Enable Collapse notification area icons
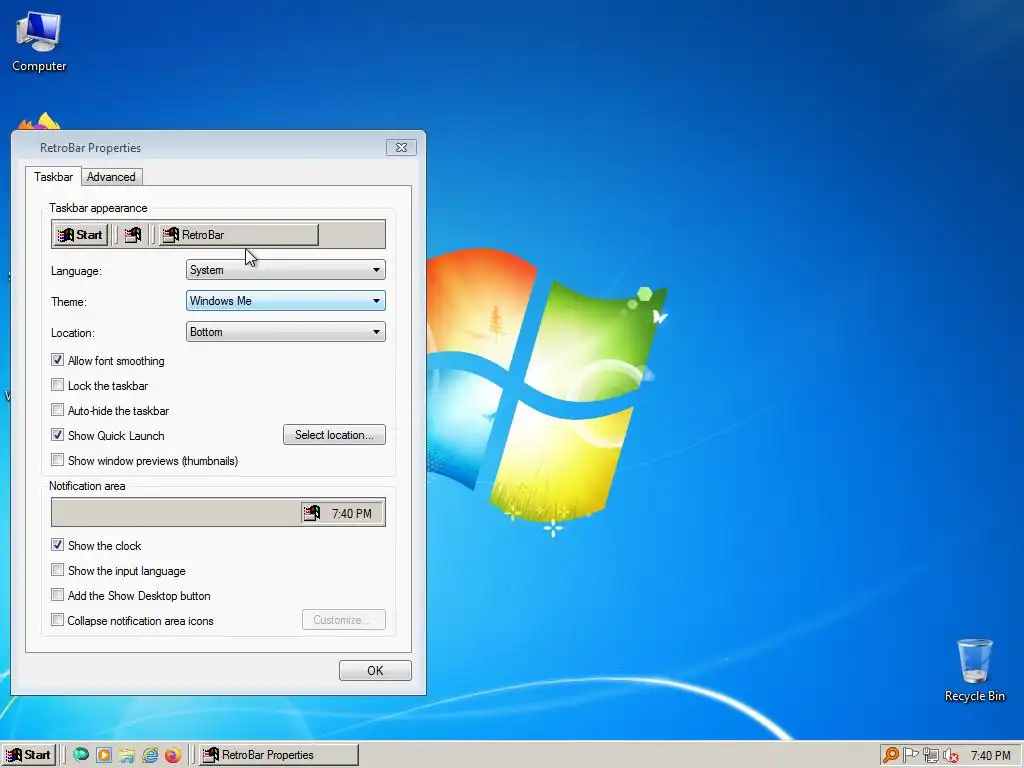Screen dimensions: 1024x768 tap(57, 620)
